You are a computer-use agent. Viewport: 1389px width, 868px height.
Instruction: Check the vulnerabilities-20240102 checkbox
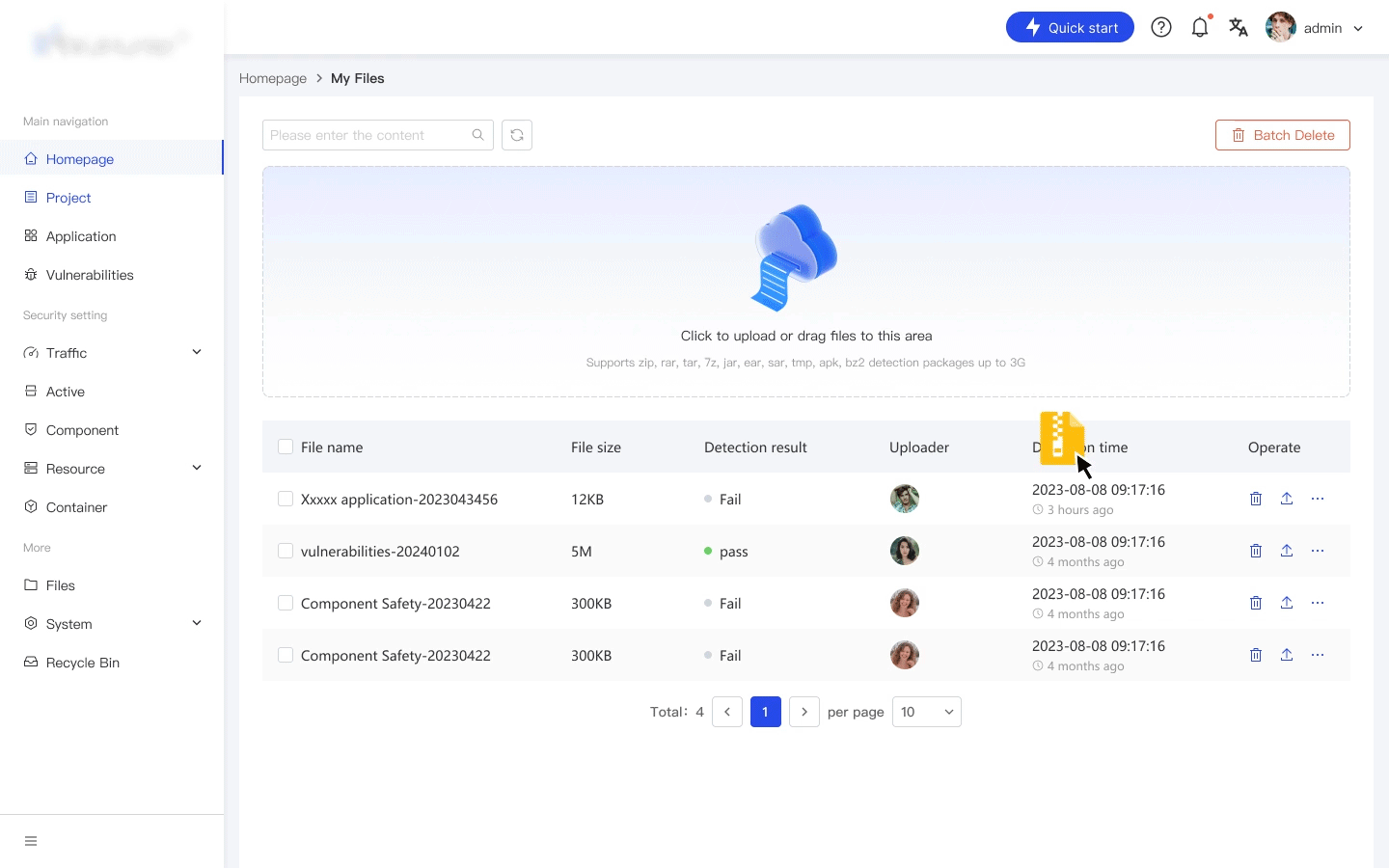pos(286,551)
